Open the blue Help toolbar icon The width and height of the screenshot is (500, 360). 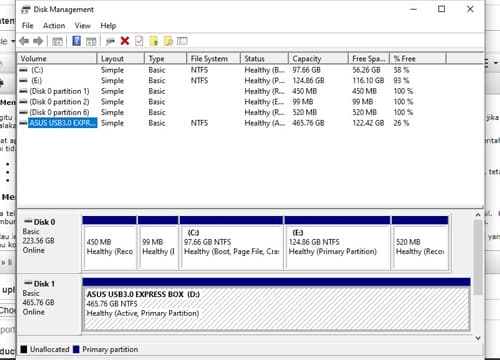[x=77, y=41]
